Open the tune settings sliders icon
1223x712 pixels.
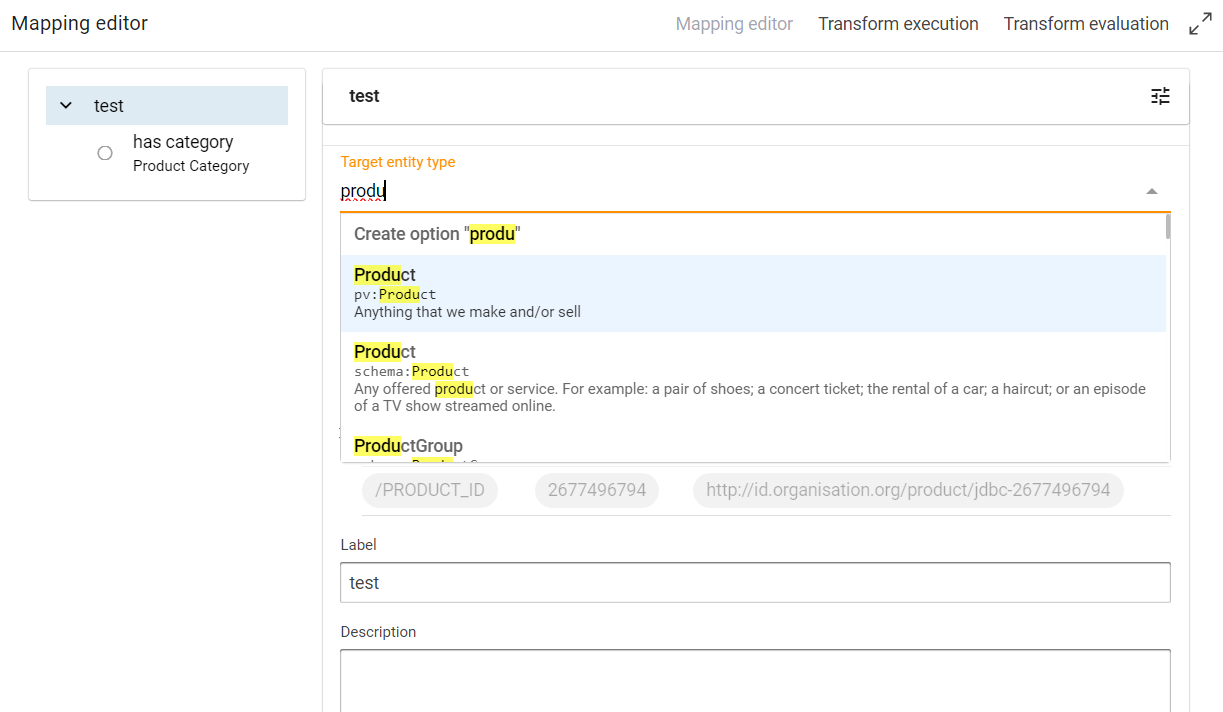(x=1160, y=96)
